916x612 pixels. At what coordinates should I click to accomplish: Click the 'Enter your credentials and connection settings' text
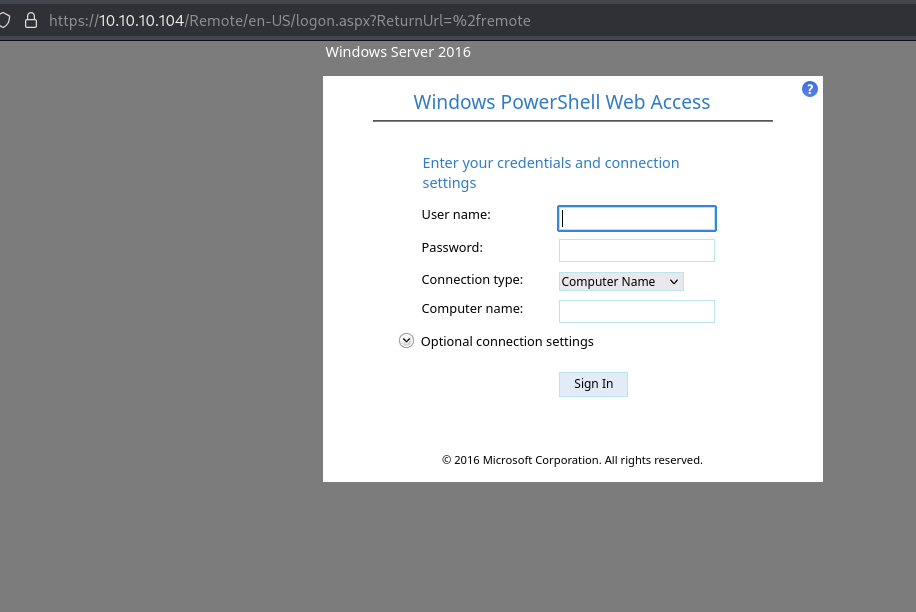point(551,173)
